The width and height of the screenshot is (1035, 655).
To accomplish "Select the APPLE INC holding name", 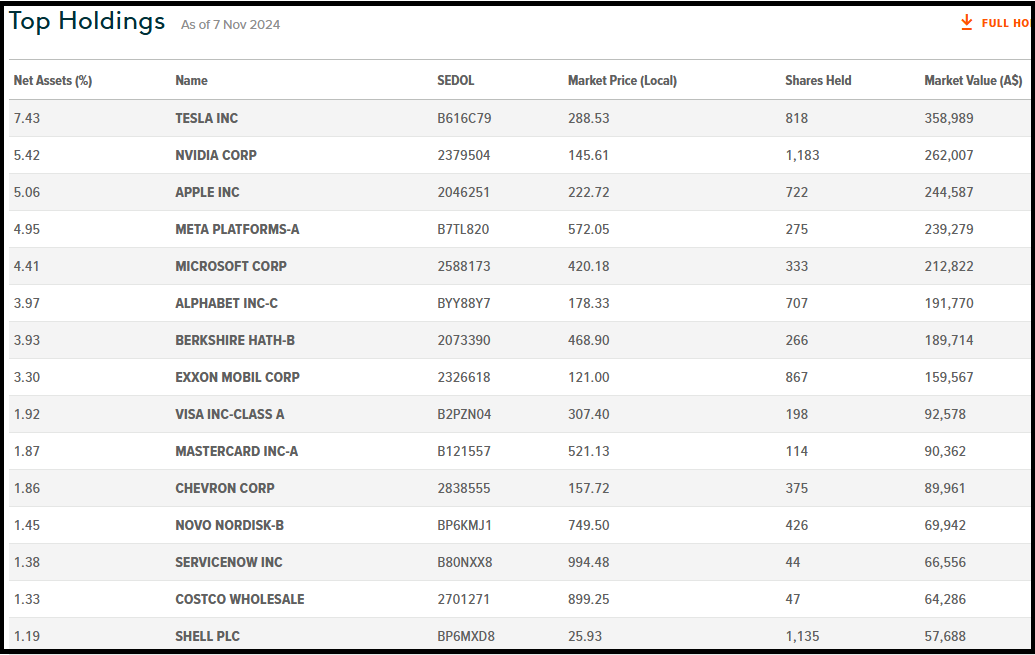I will tap(207, 192).
